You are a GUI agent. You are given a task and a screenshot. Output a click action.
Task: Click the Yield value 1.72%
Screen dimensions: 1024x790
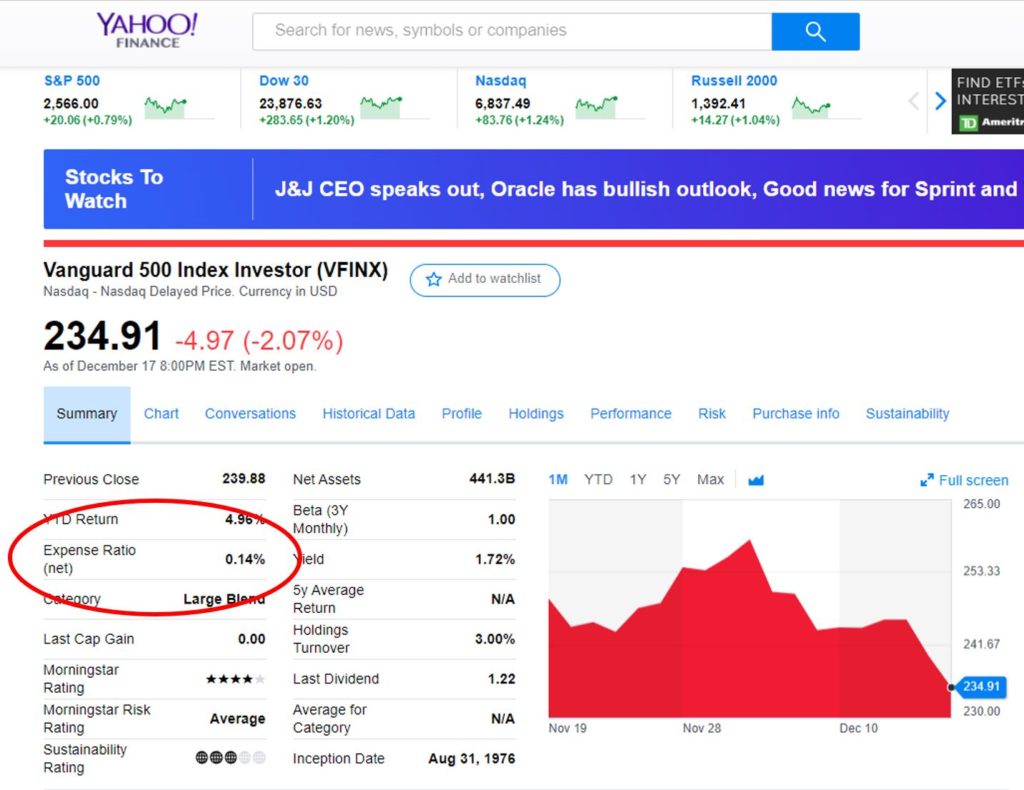click(x=495, y=559)
